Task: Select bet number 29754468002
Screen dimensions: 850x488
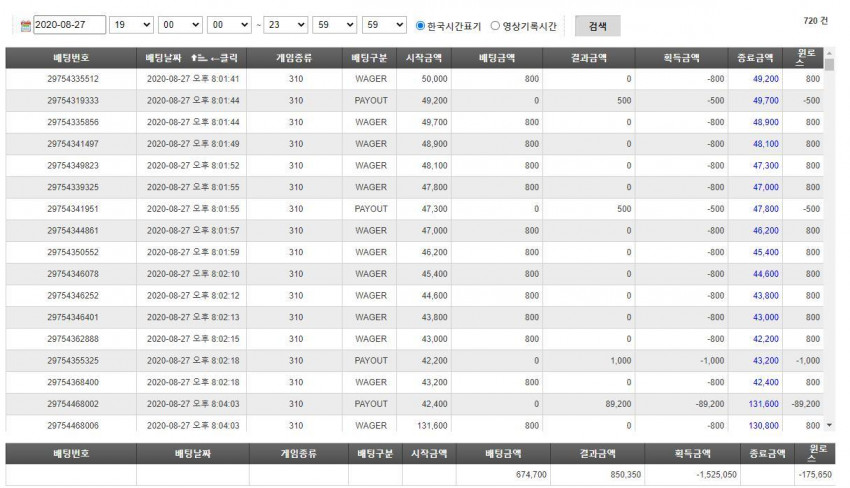Action: 73,404
